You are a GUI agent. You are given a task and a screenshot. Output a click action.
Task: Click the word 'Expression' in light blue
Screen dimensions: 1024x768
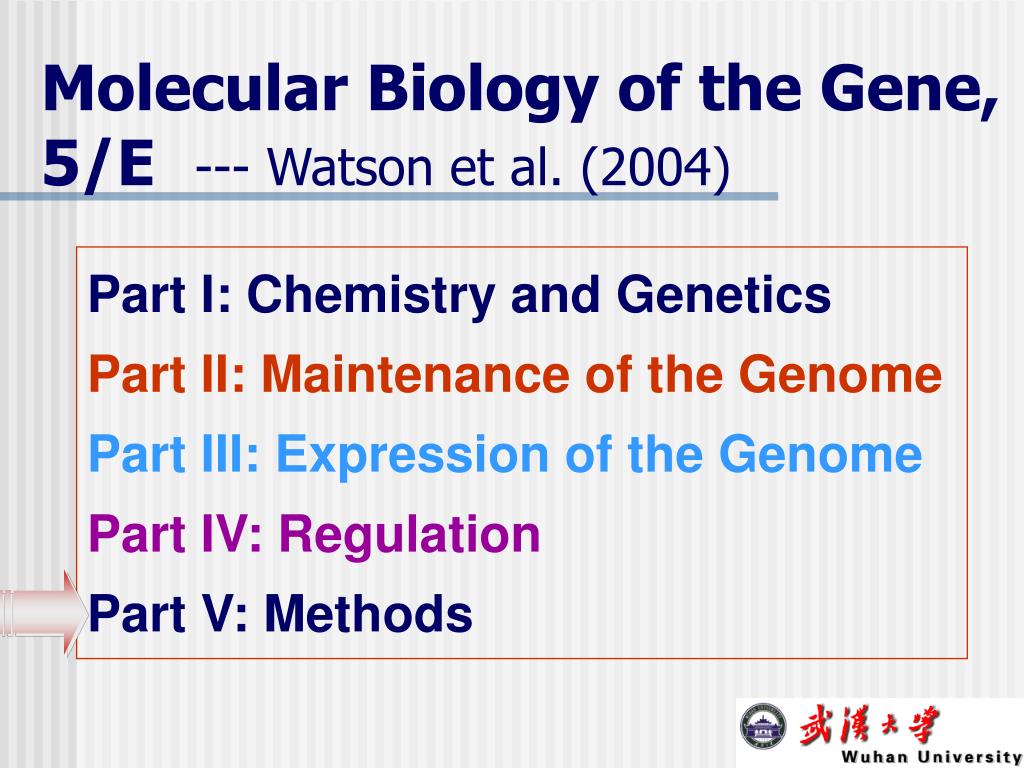coord(413,455)
